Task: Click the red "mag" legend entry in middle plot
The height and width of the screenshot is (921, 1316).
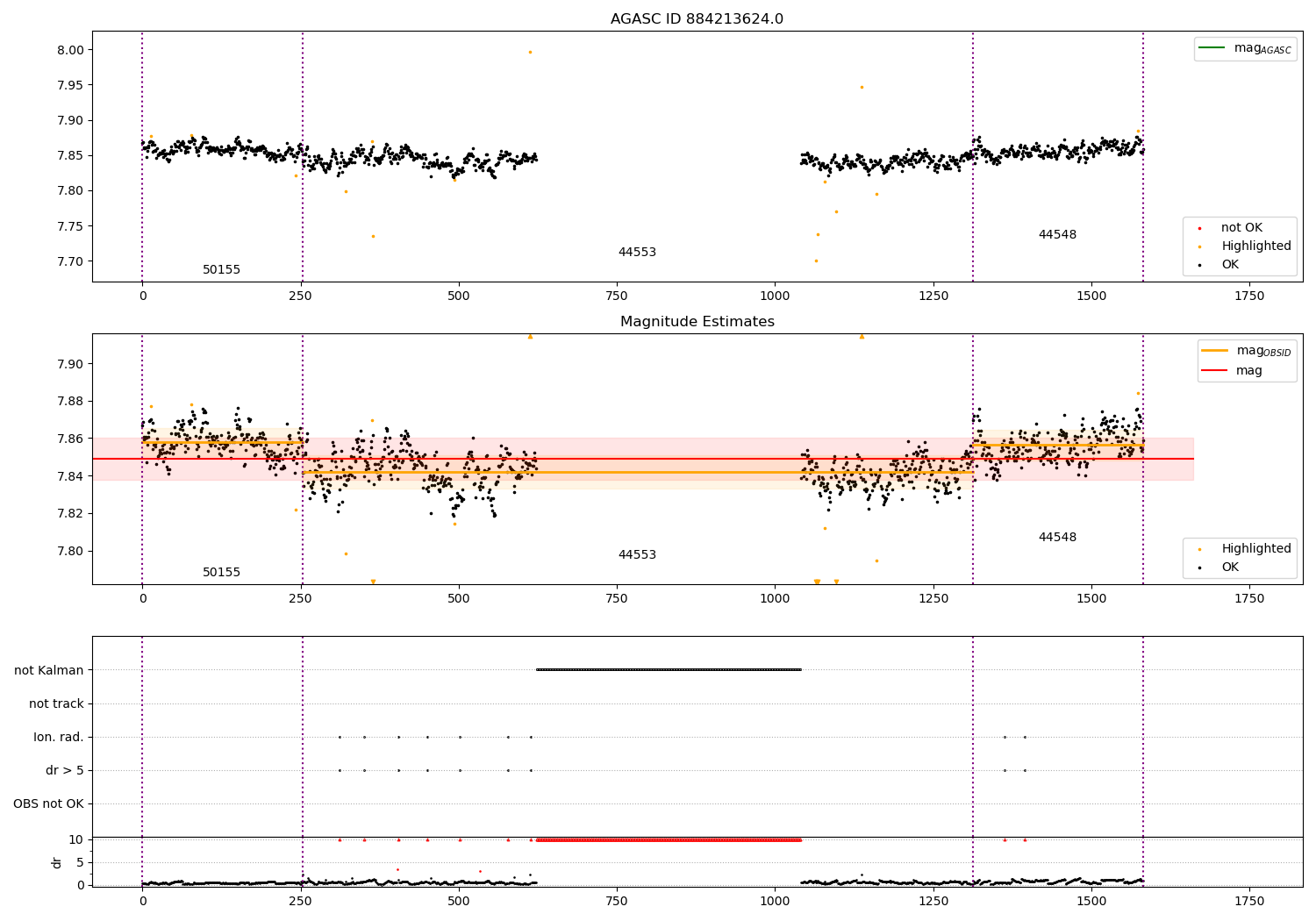Action: pyautogui.click(x=1233, y=370)
